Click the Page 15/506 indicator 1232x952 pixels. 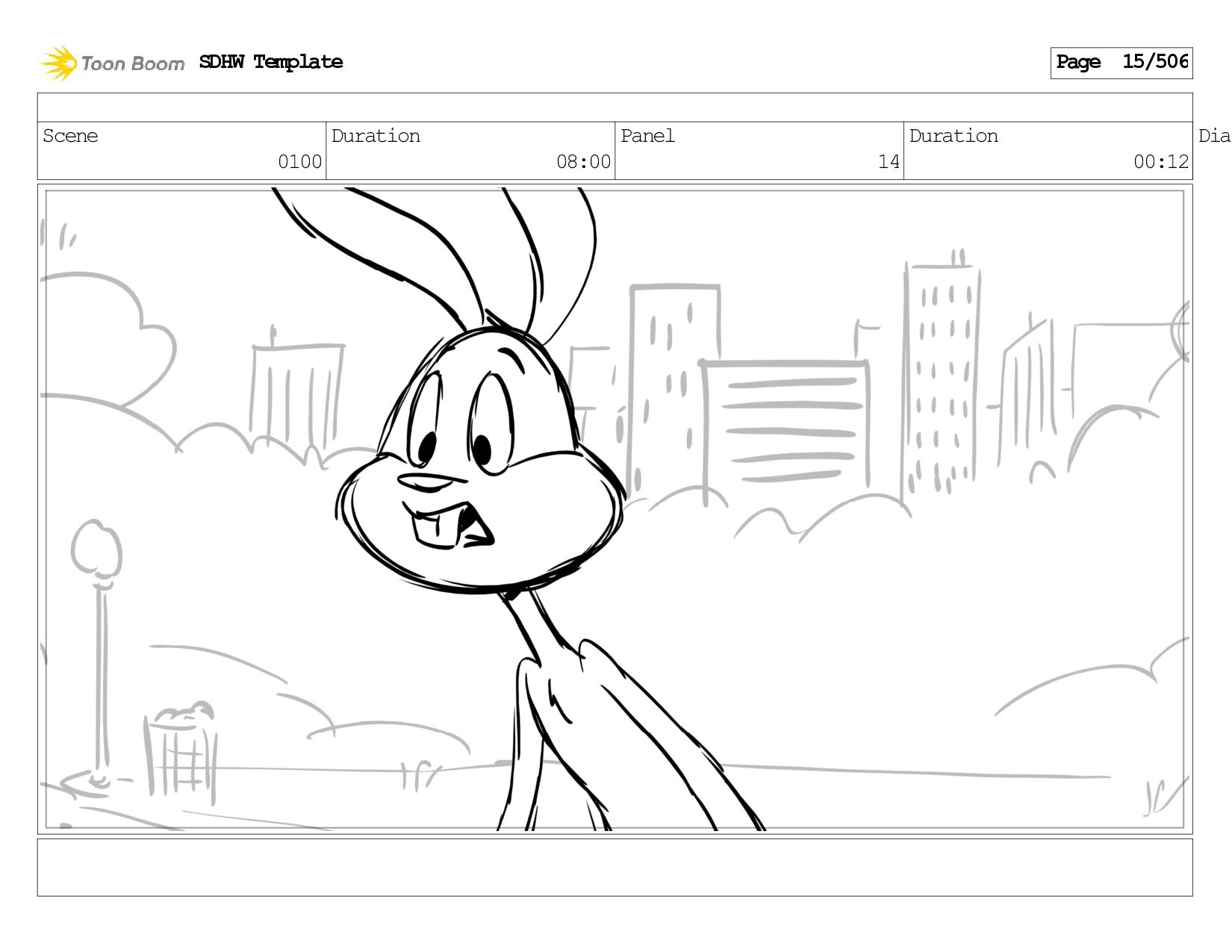[1121, 63]
